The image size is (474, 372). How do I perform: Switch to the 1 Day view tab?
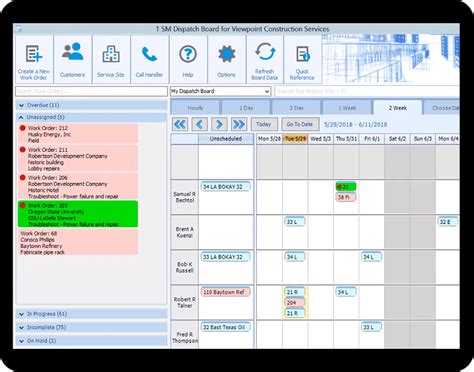(246, 108)
